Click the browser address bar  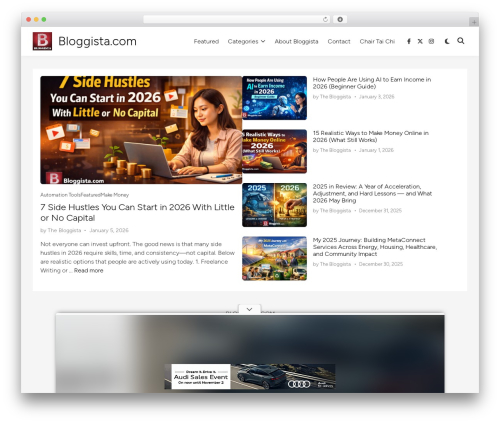tap(236, 20)
